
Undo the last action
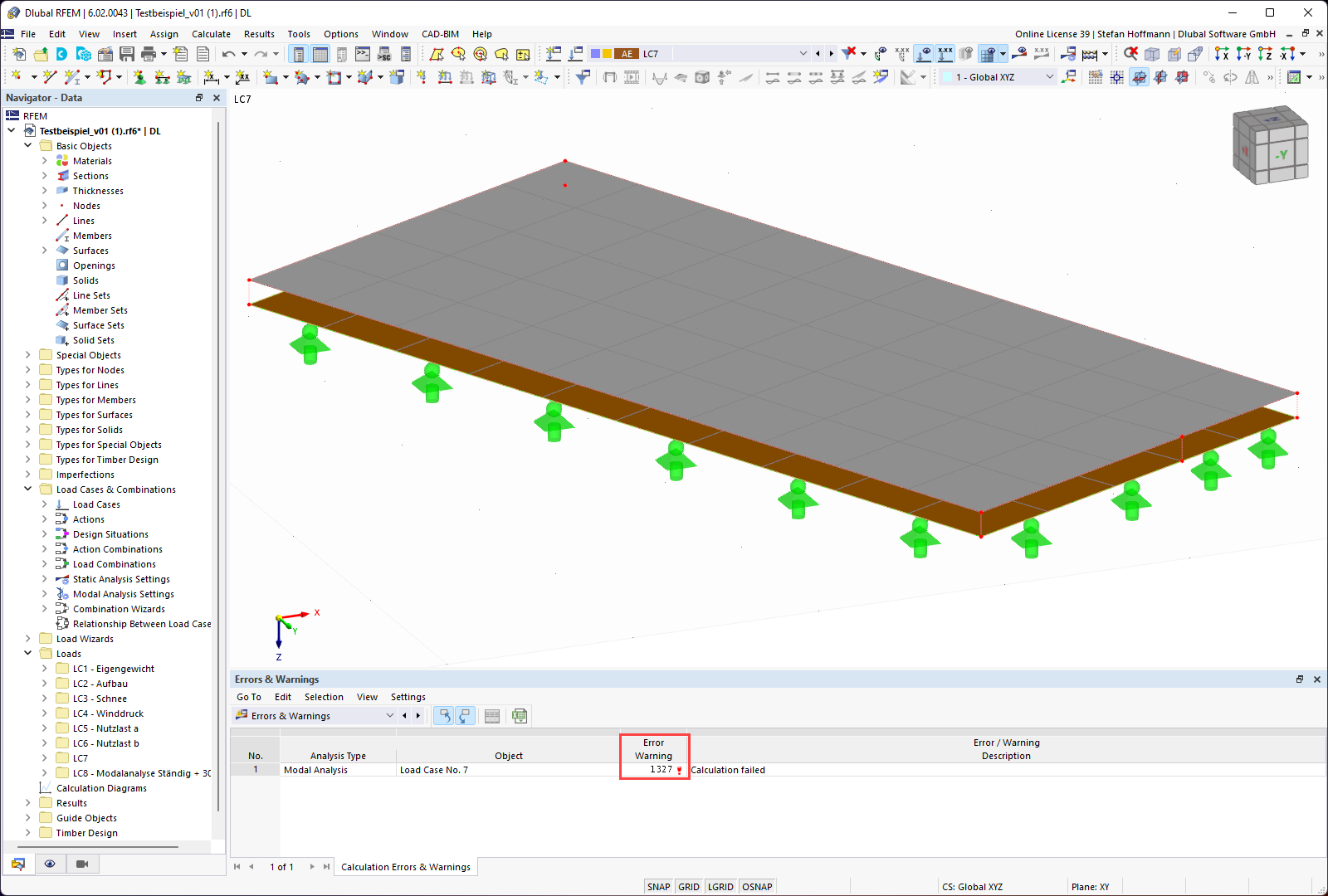[x=228, y=54]
